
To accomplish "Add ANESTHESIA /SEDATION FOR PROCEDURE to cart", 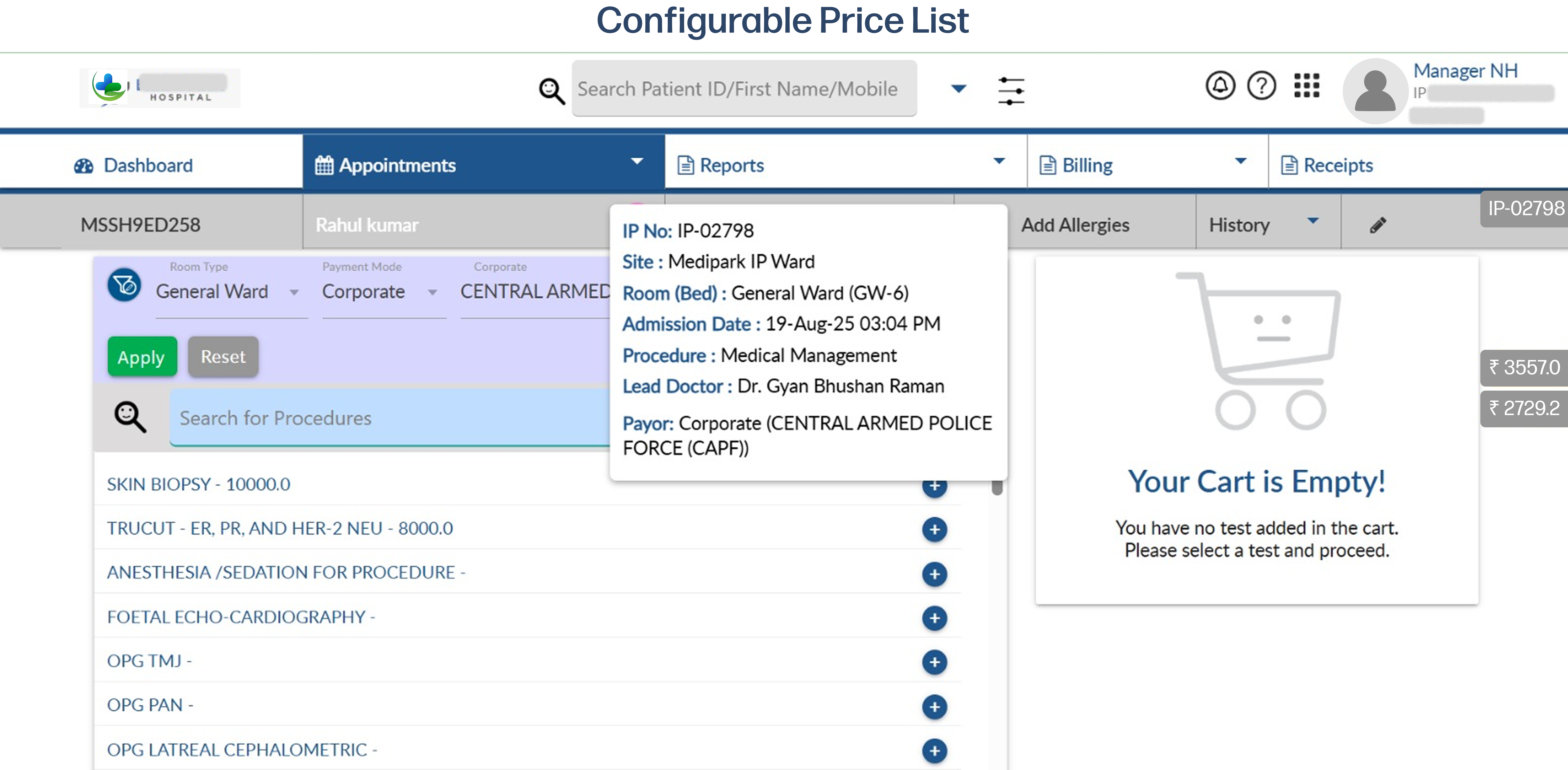I will [x=934, y=573].
